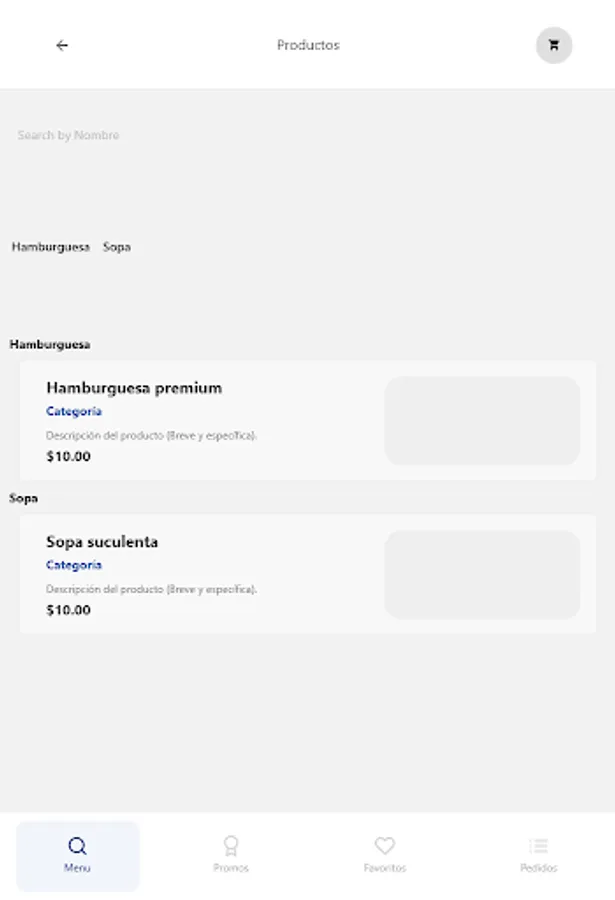615x900 pixels.
Task: Click the Categoria link under Sopa suculenta
Action: tap(74, 564)
